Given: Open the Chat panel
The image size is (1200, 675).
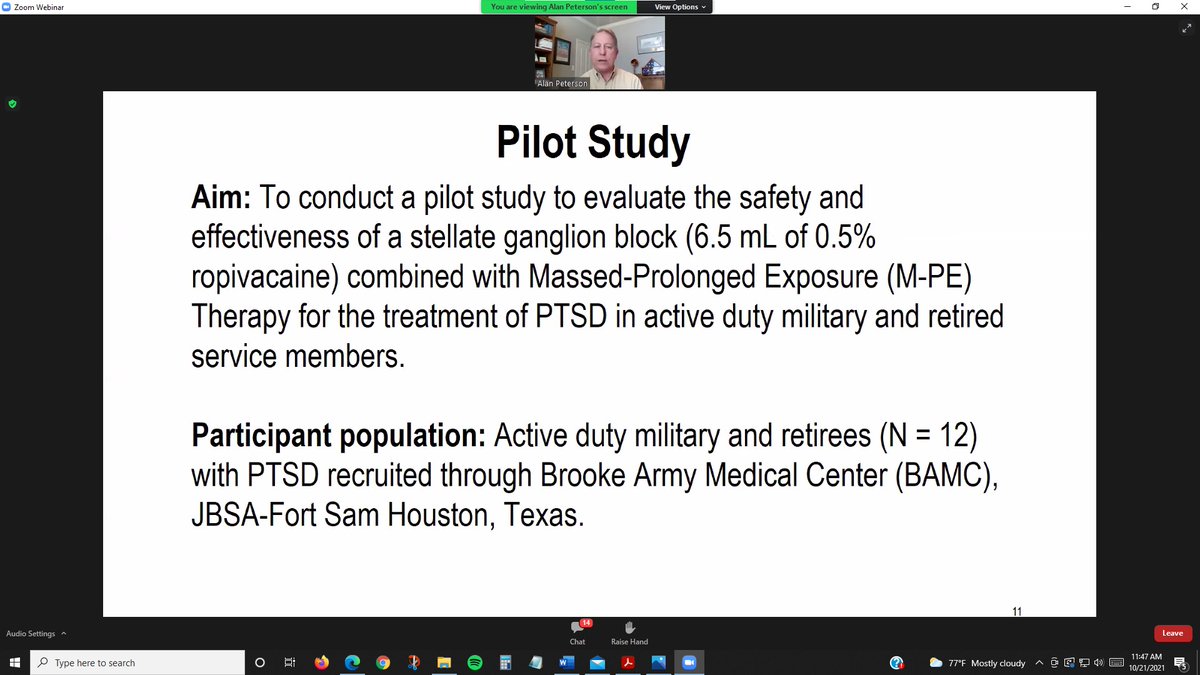Looking at the screenshot, I should (x=578, y=632).
